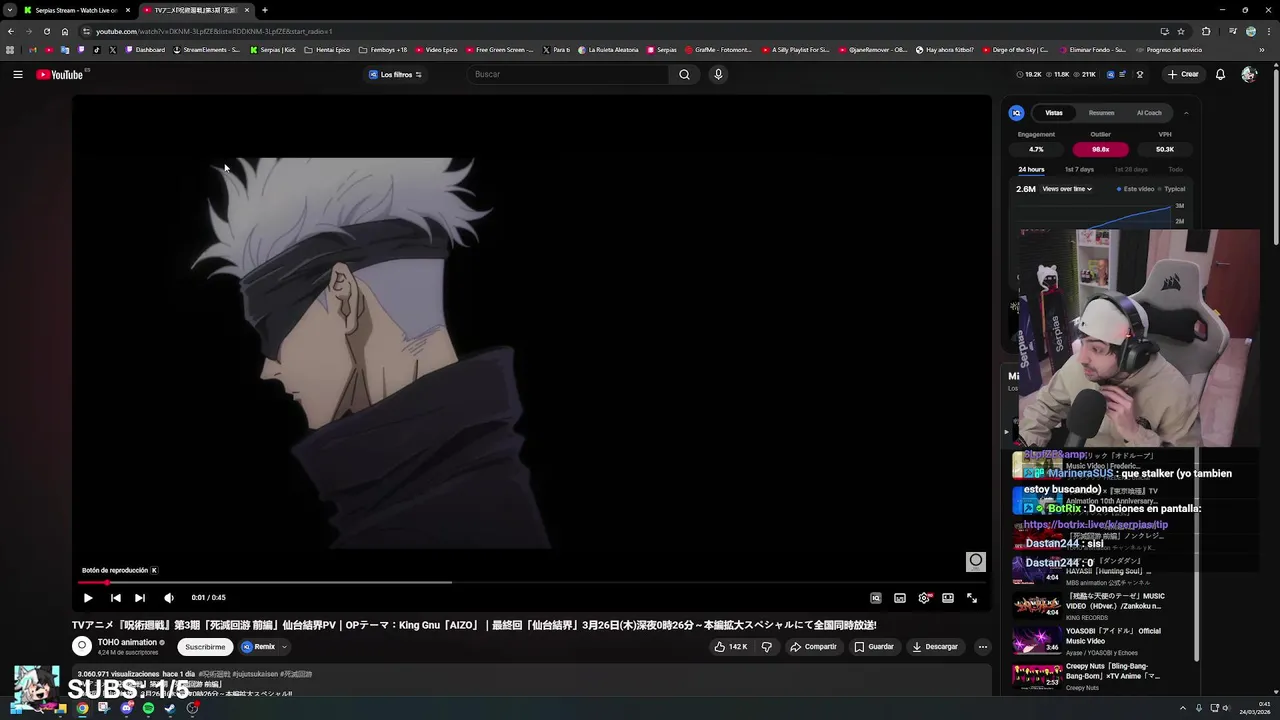1280x720 pixels.
Task: Toggle theater mode view
Action: coord(948,598)
